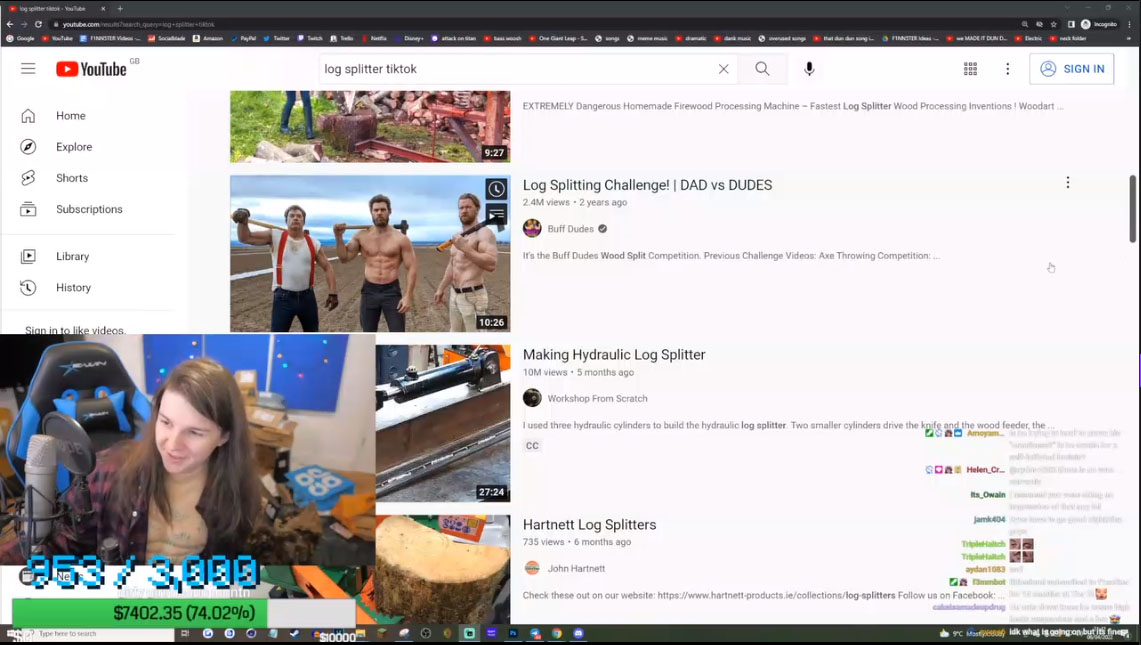This screenshot has height=645, width=1141.
Task: Open the YouTube apps grid icon
Action: 971,68
